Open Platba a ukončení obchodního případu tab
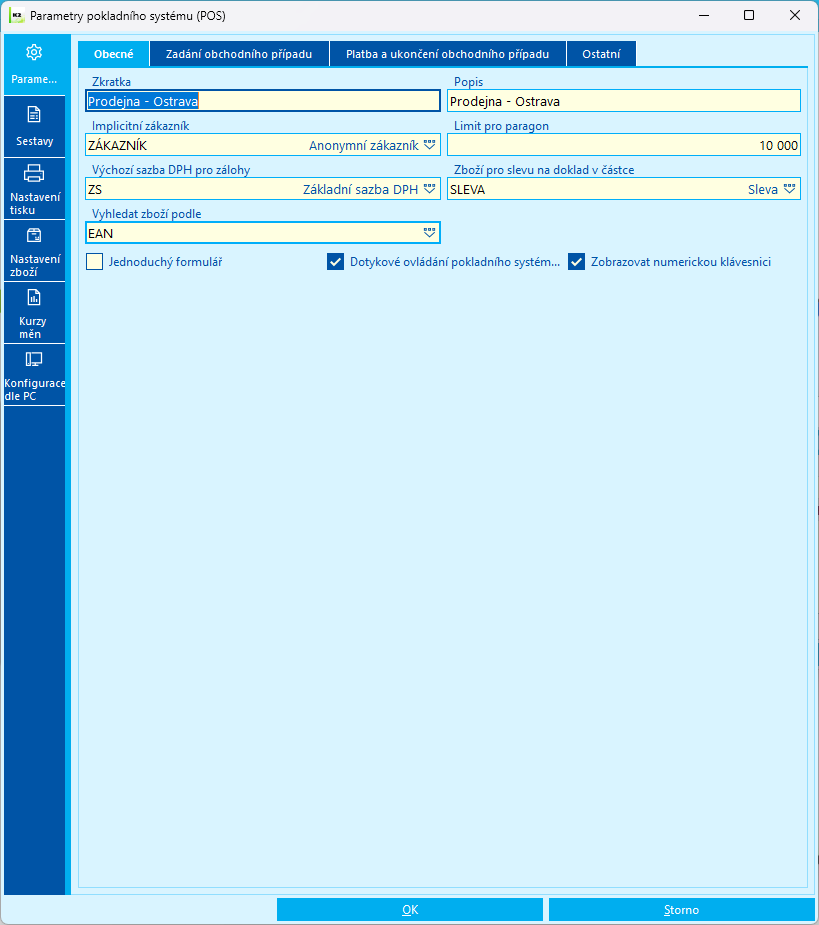819x925 pixels. pos(447,54)
